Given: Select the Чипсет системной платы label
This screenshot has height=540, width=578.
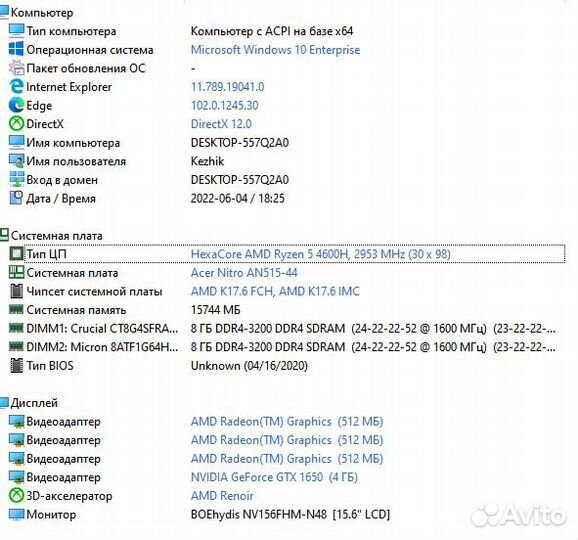Looking at the screenshot, I should point(94,291).
